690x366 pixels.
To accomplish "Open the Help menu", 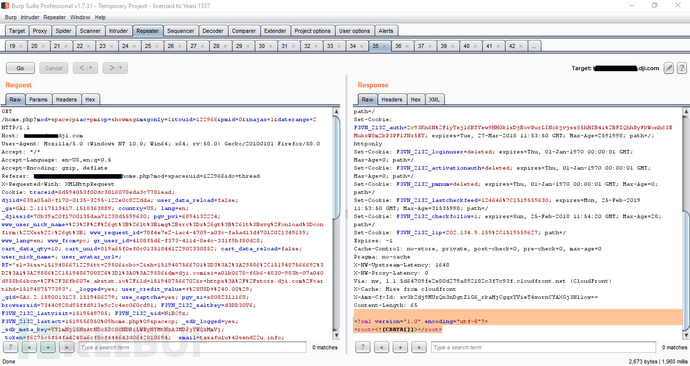I will (x=100, y=18).
